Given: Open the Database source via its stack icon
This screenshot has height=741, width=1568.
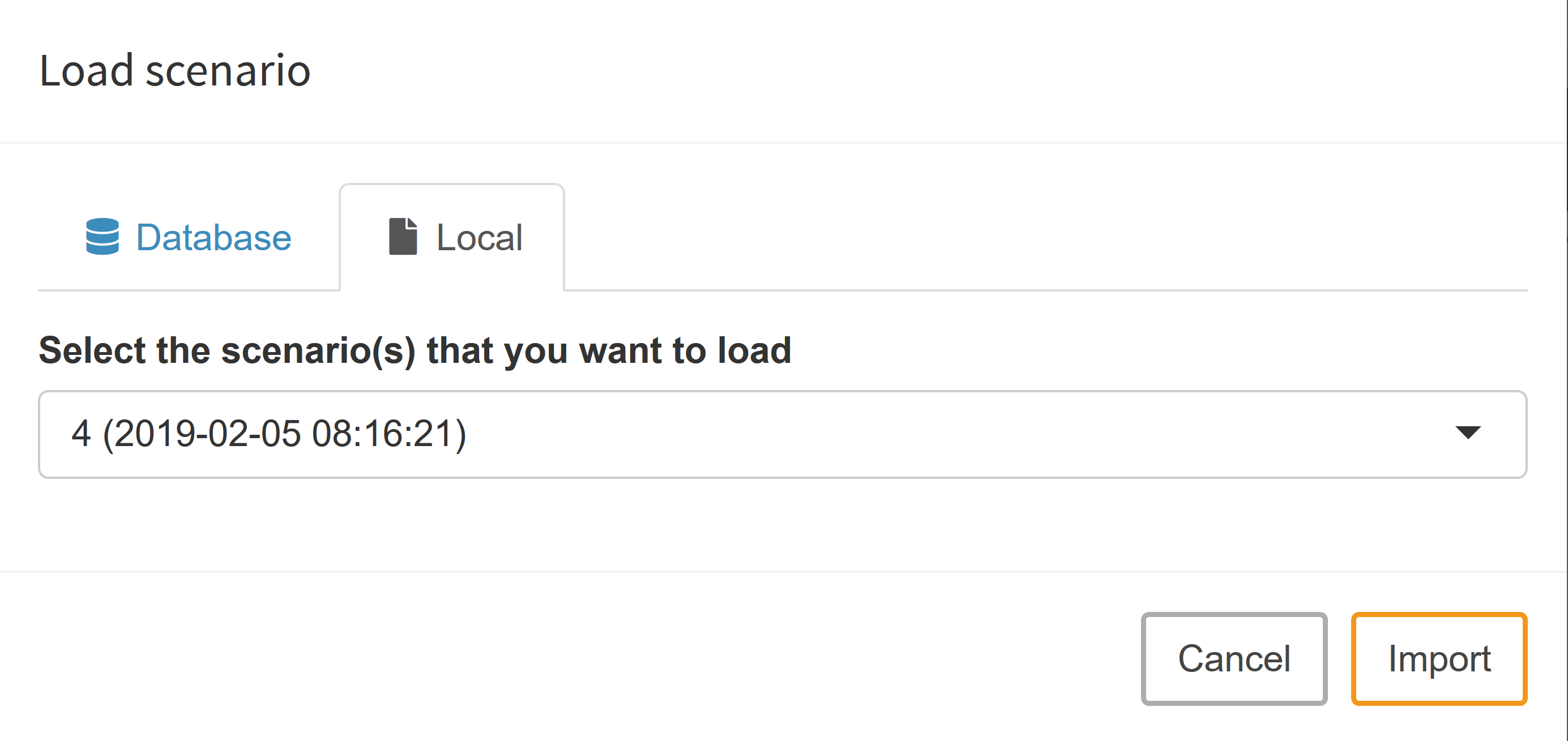Looking at the screenshot, I should [102, 237].
